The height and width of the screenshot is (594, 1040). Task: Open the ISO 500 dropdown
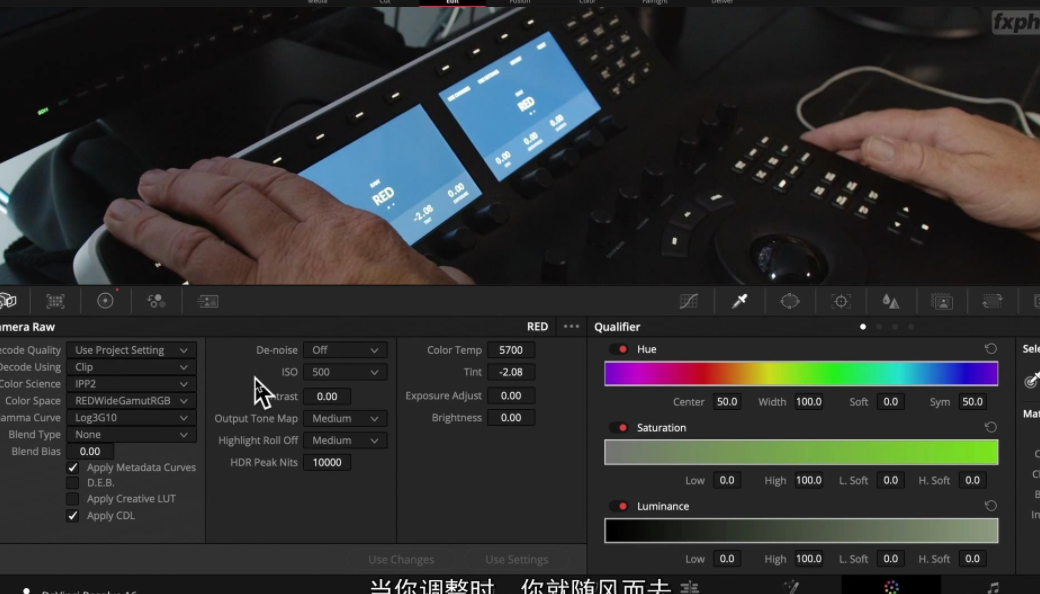(345, 372)
